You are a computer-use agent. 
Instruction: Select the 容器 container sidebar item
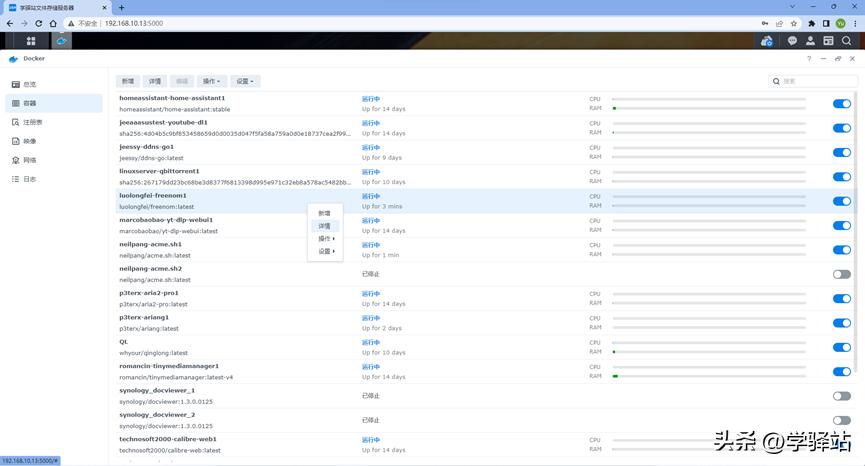pyautogui.click(x=54, y=103)
